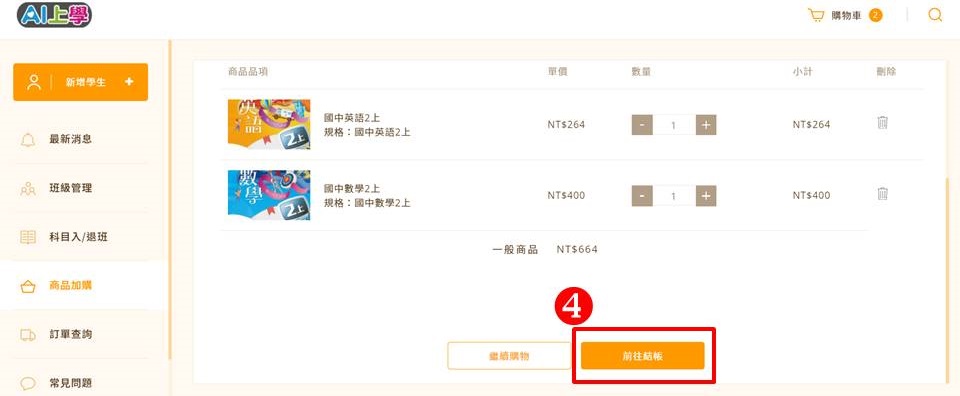The width and height of the screenshot is (960, 396).
Task: Delete 國中數學2上 with trash icon
Action: pos(882,194)
